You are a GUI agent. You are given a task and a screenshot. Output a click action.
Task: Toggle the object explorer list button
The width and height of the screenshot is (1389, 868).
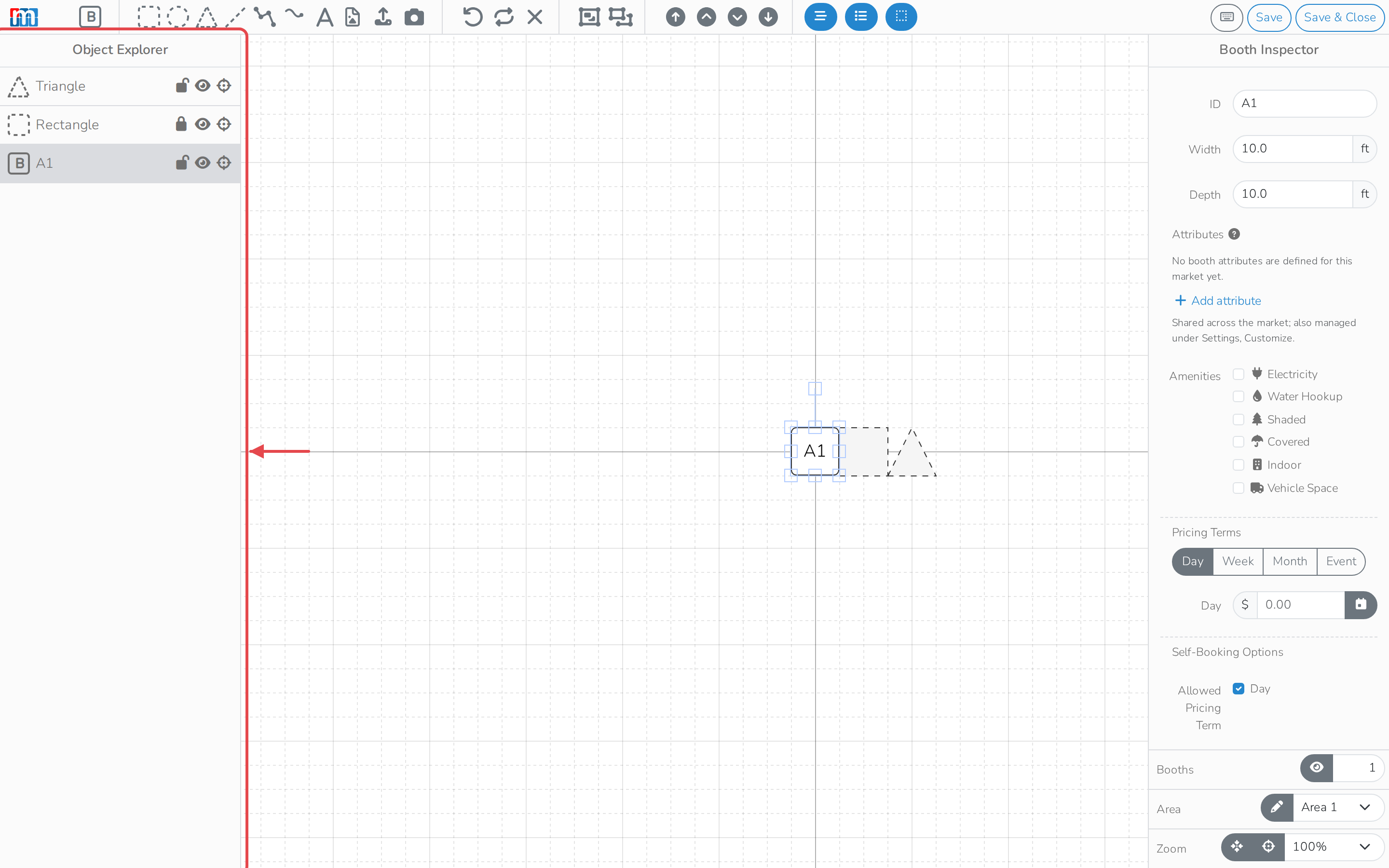tap(860, 17)
